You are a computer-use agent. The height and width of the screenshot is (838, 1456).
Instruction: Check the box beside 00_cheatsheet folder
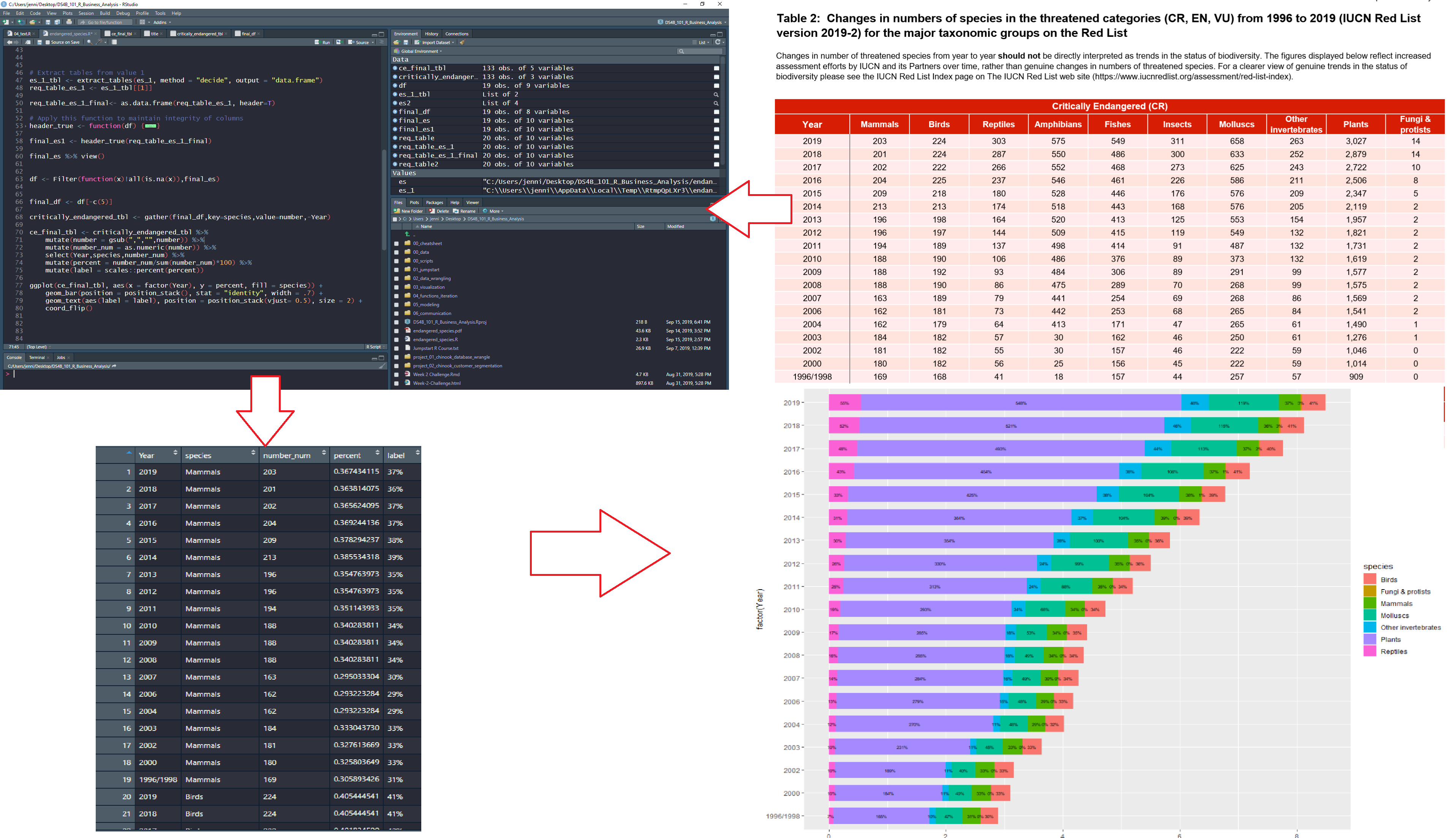pos(397,243)
